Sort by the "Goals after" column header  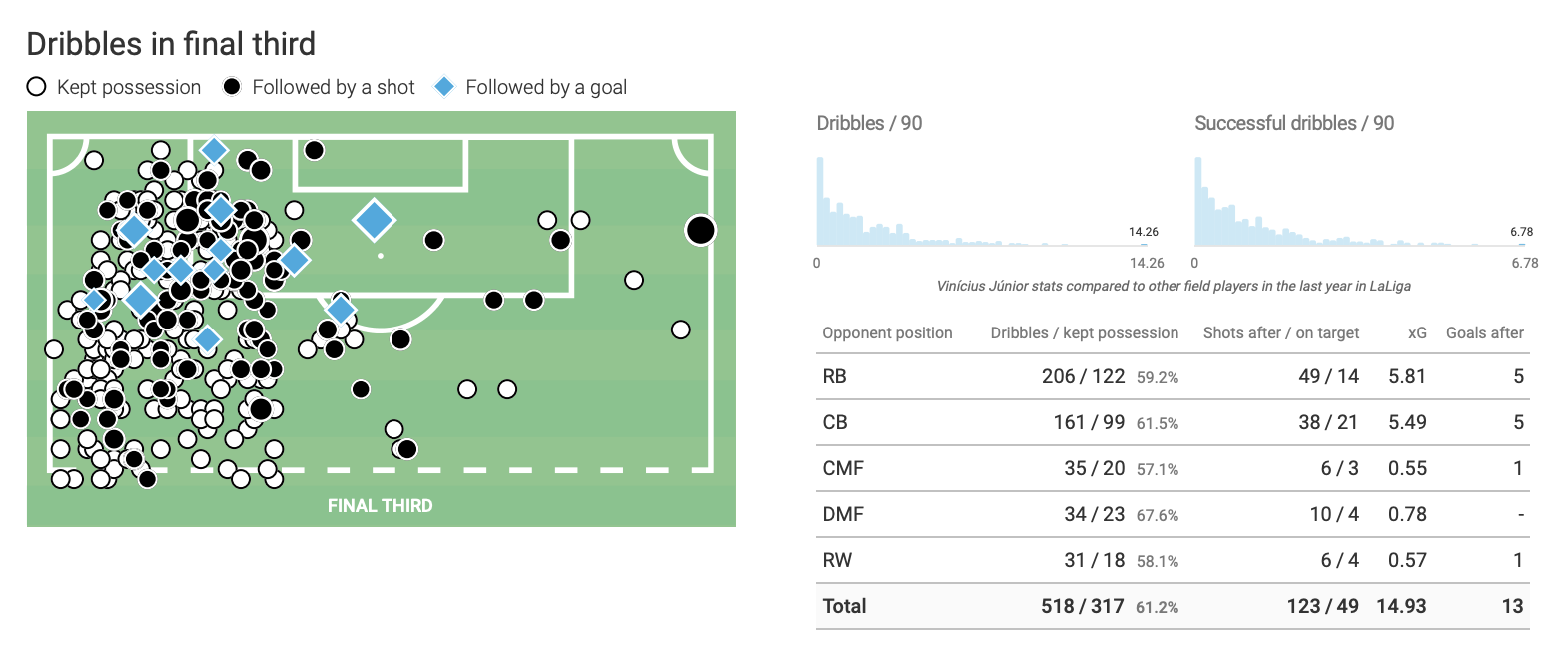pos(1484,333)
